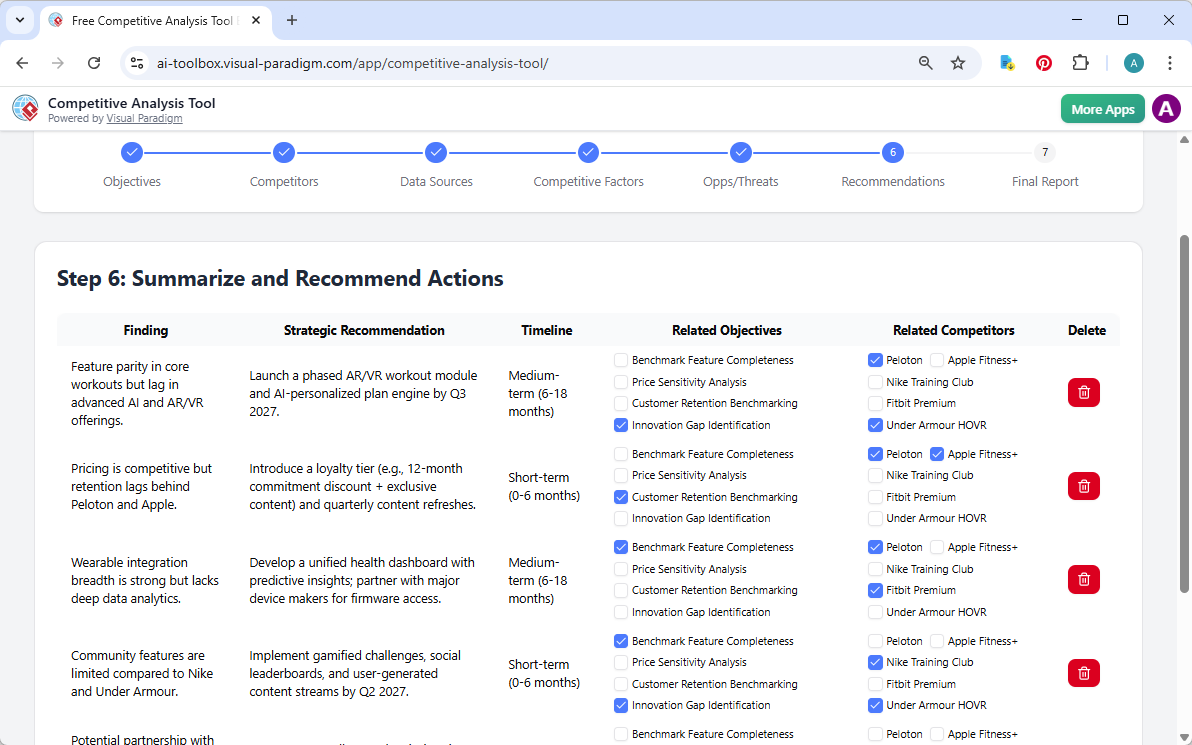Open the Pinterest extension

click(1043, 62)
